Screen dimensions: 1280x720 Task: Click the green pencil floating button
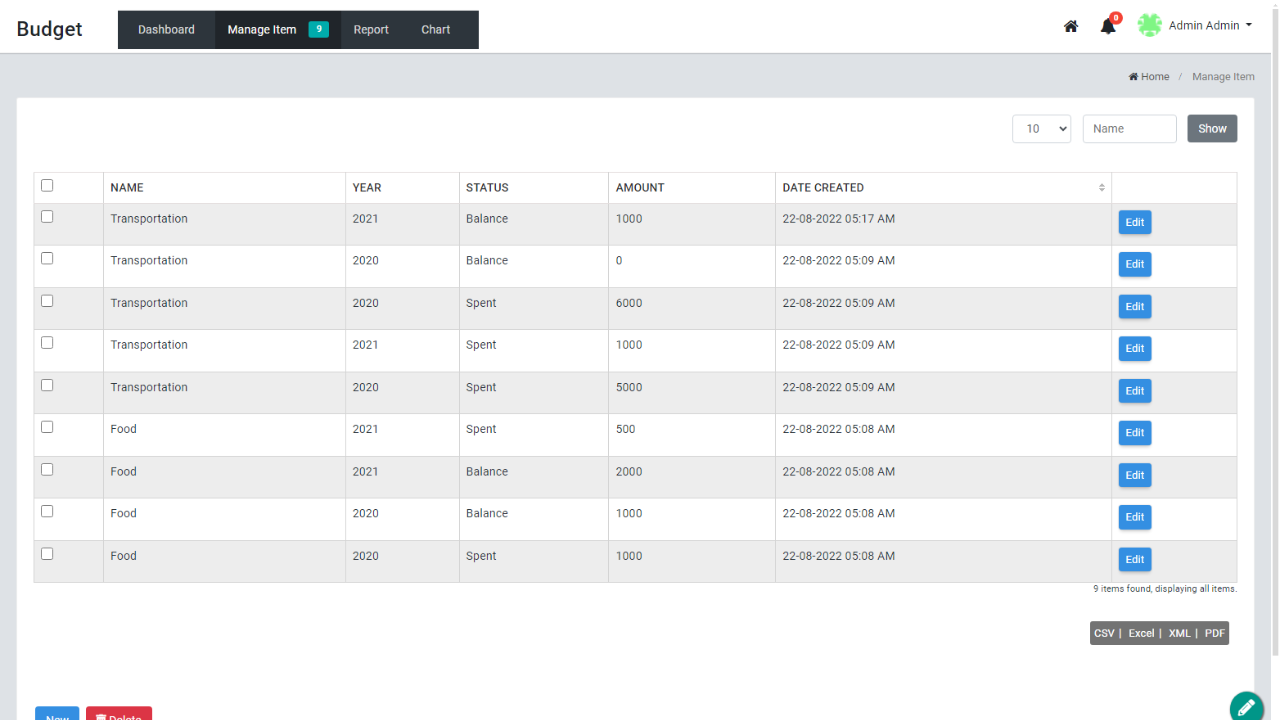click(1246, 707)
